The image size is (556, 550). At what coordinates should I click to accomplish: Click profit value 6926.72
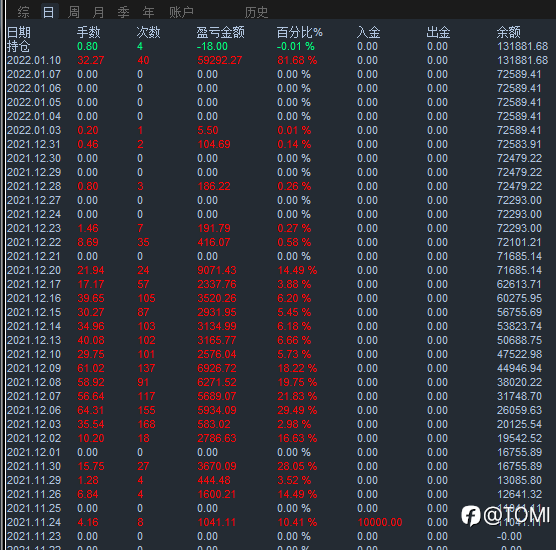(217, 368)
